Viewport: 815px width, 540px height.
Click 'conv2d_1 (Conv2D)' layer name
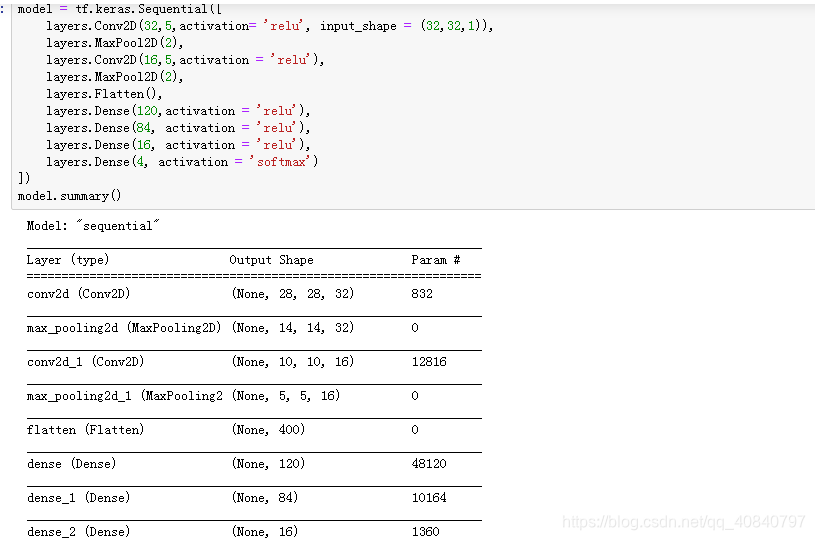coord(85,362)
